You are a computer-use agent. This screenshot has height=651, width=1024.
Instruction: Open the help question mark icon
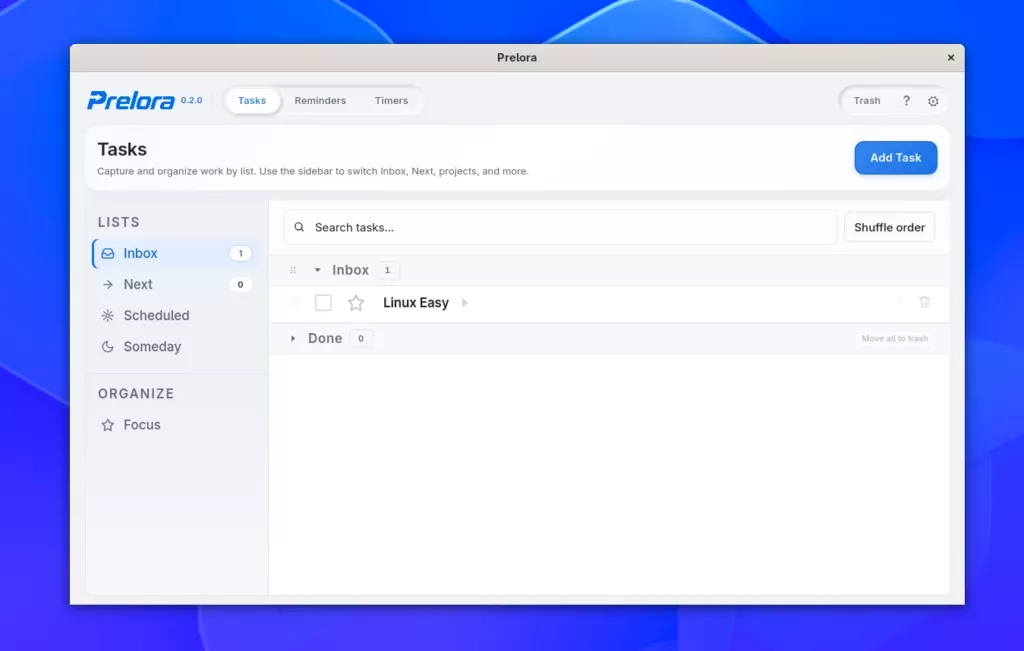coord(906,101)
